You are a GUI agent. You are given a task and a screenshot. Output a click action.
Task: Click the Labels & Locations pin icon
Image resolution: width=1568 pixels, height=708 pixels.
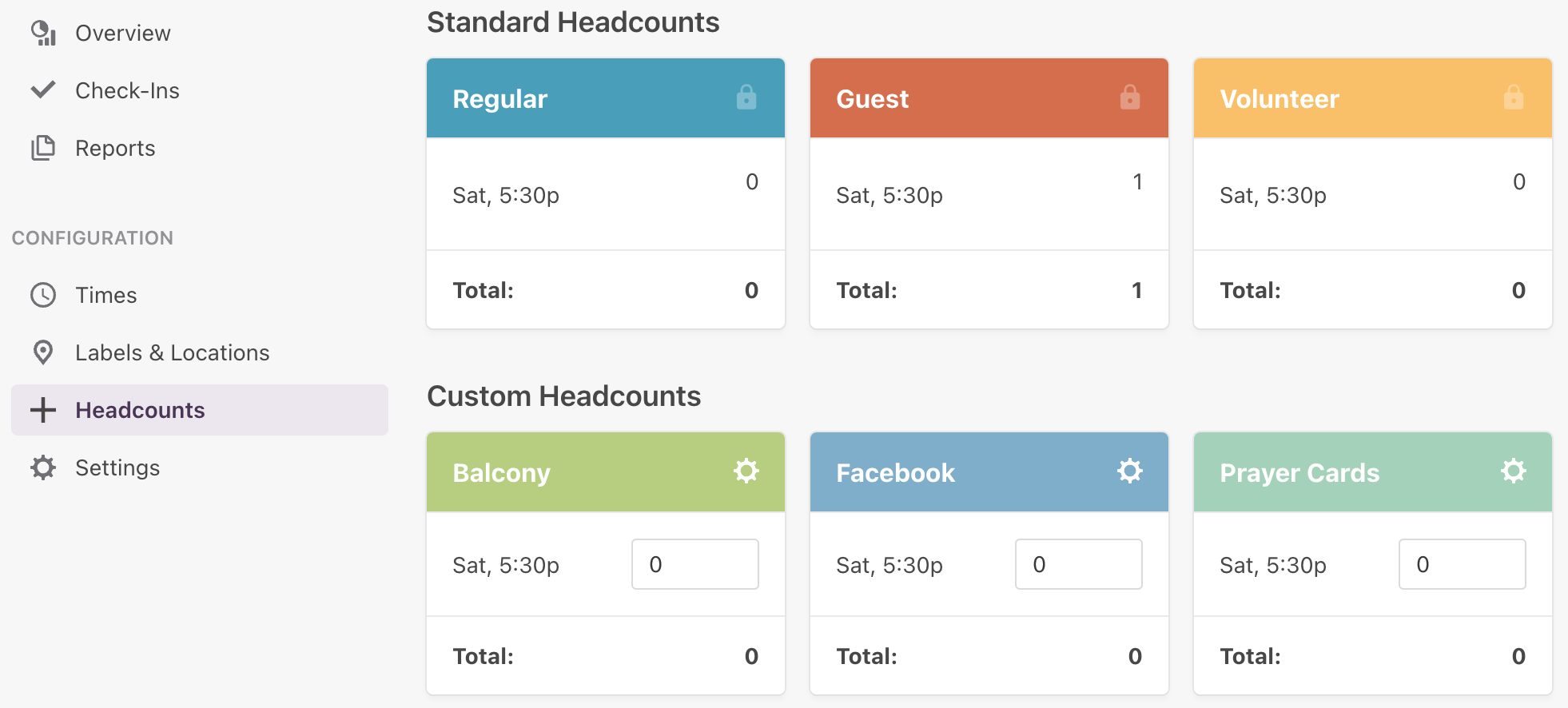(43, 352)
